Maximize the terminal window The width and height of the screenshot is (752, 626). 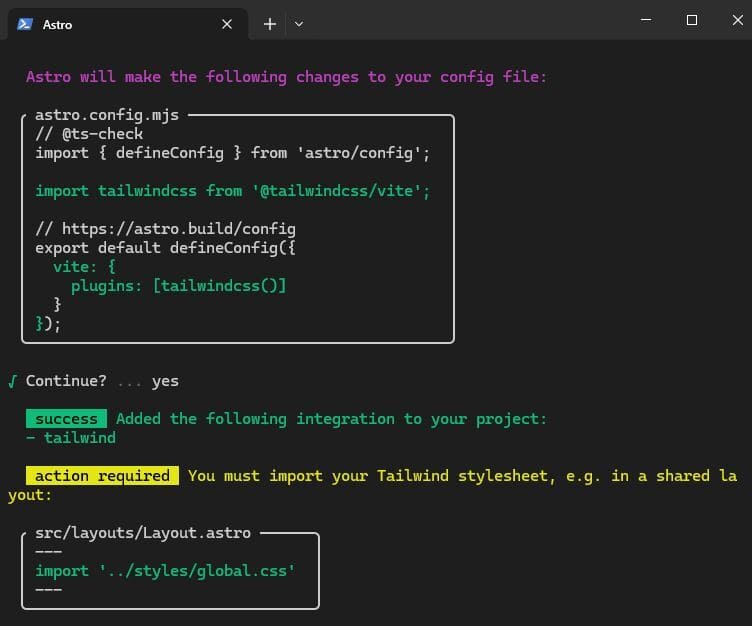pyautogui.click(x=692, y=20)
